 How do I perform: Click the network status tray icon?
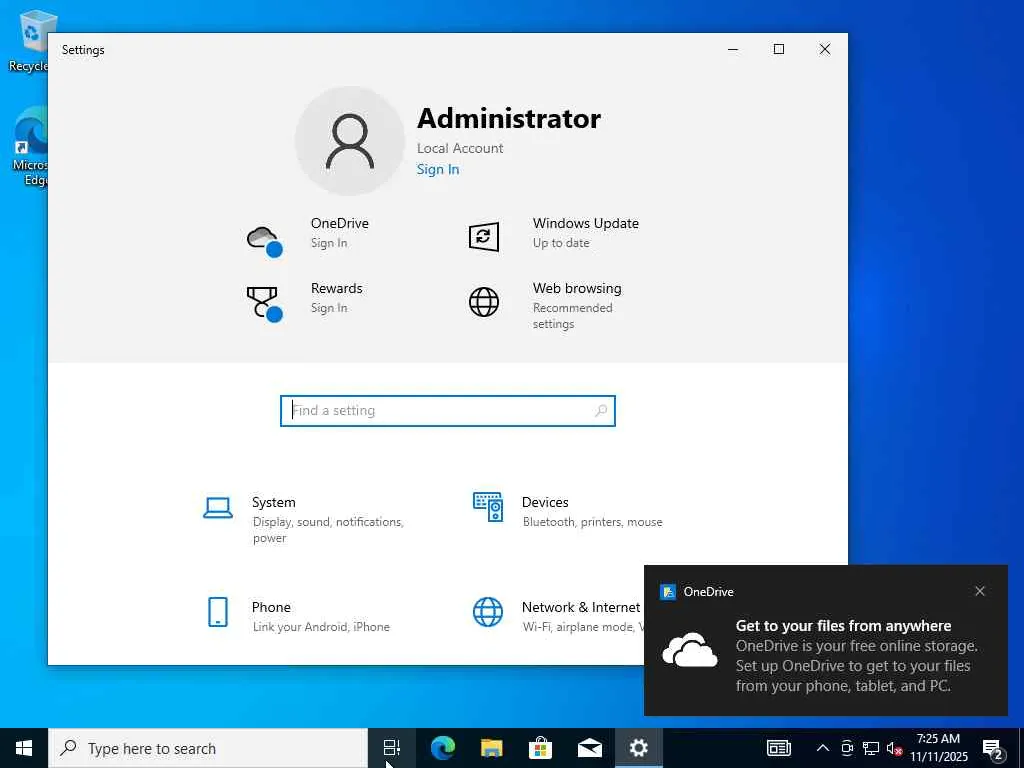point(871,748)
